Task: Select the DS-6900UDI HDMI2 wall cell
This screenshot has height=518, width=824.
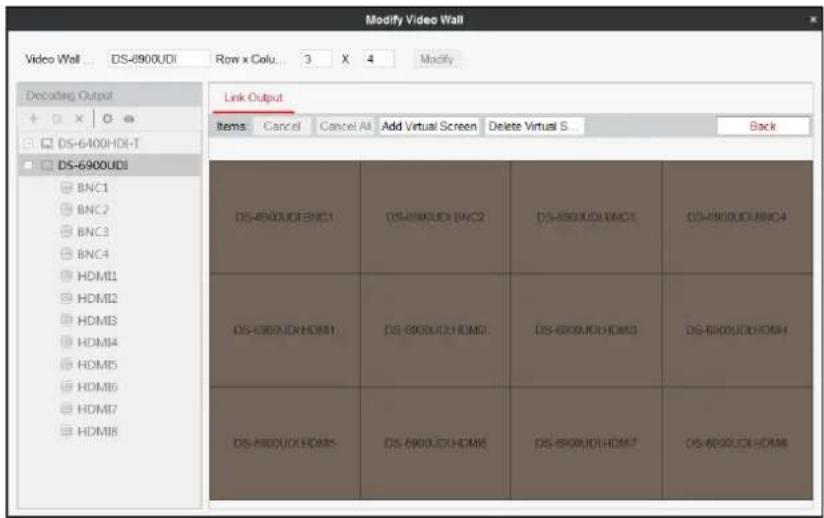Action: tap(435, 330)
